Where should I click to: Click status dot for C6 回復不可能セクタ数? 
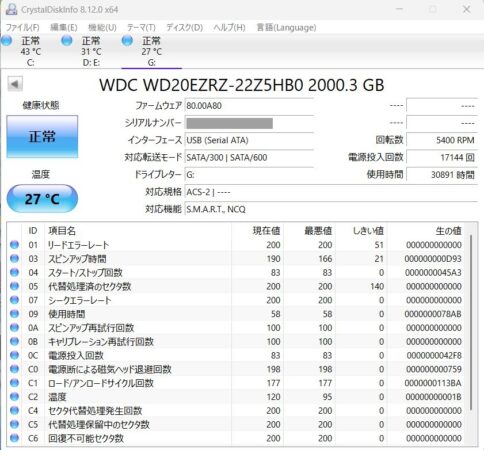[14, 438]
